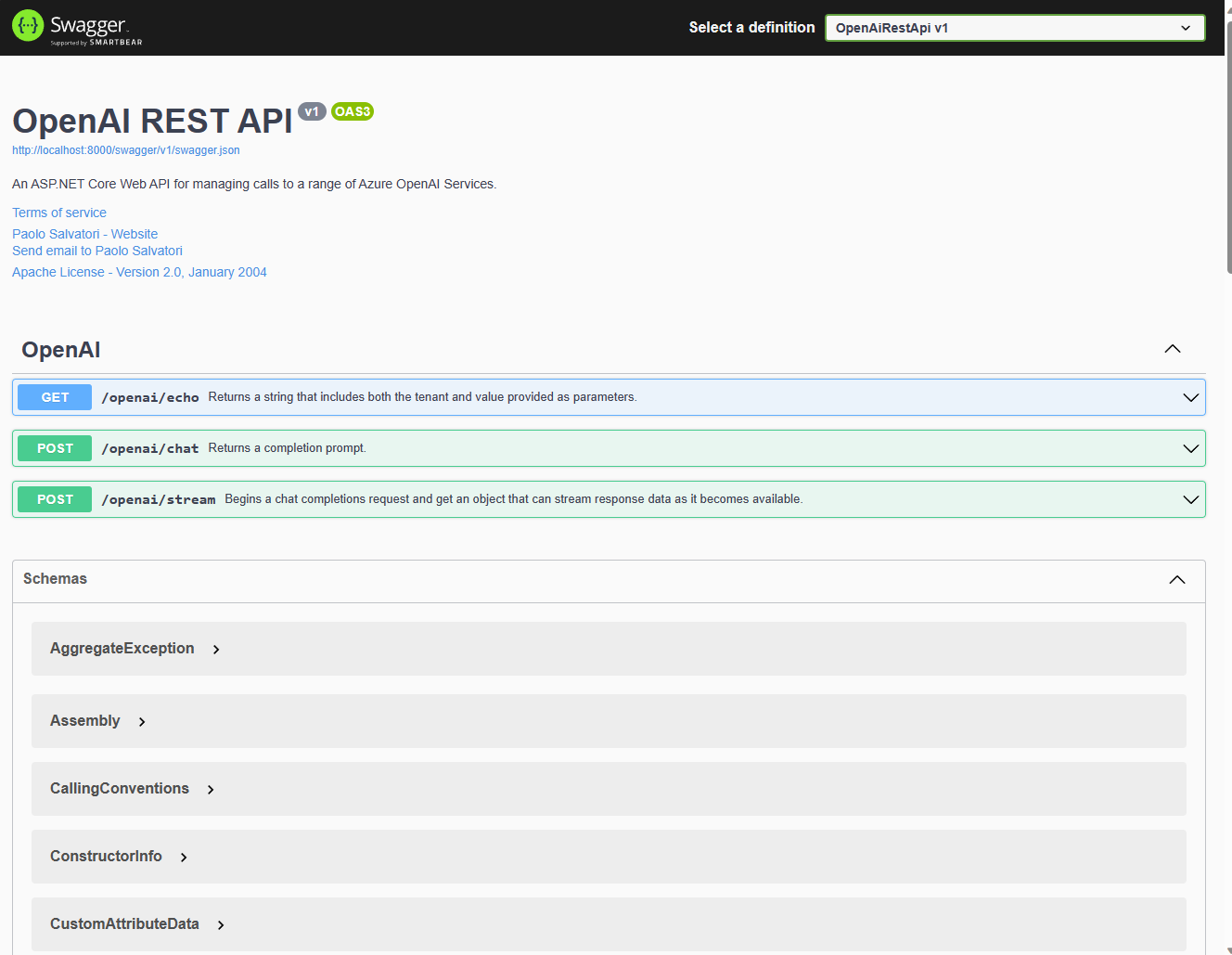The height and width of the screenshot is (955, 1232).
Task: Click Send email to Paolo Salvatori
Action: coord(97,251)
